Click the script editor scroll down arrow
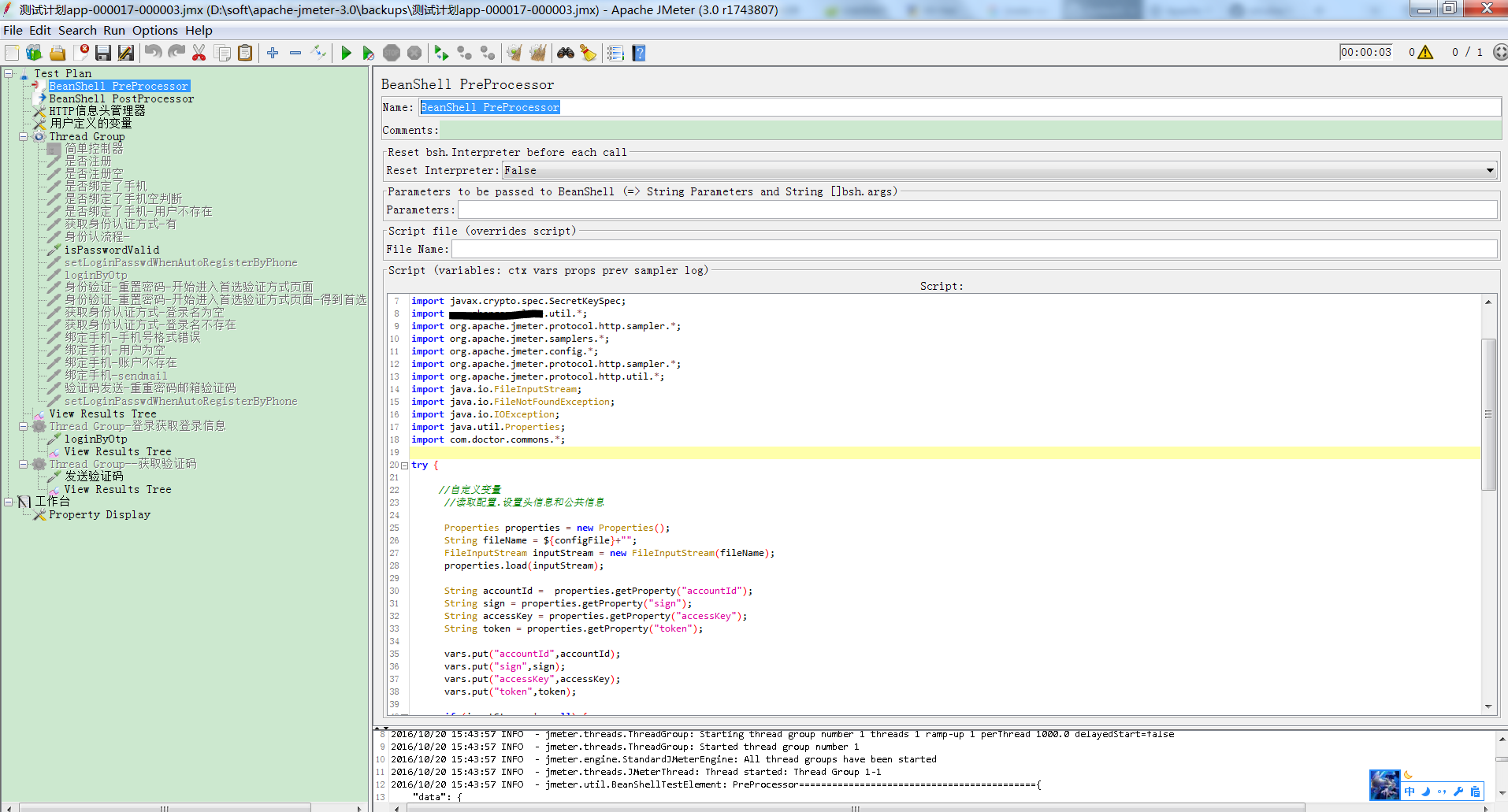The height and width of the screenshot is (812, 1508). (1488, 706)
